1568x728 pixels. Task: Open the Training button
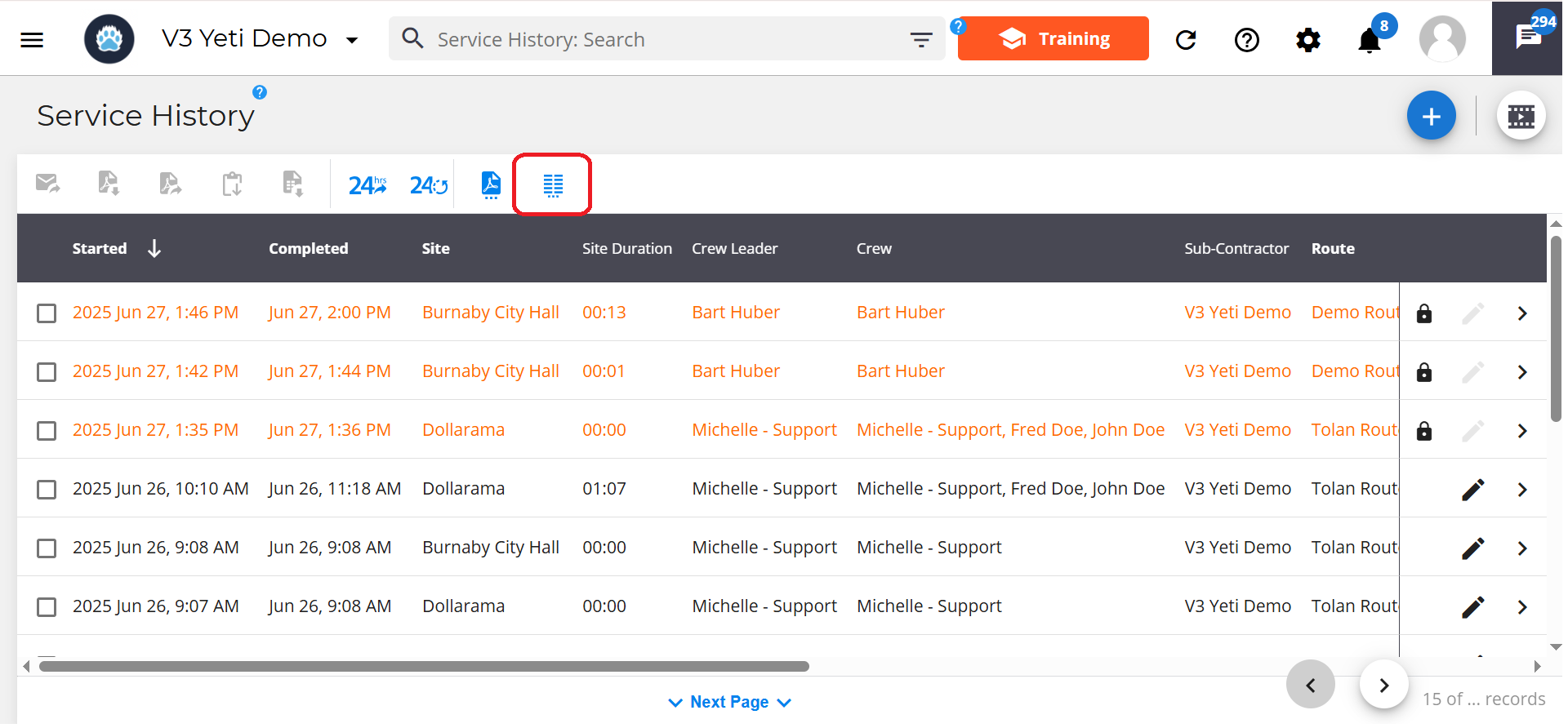(x=1053, y=38)
